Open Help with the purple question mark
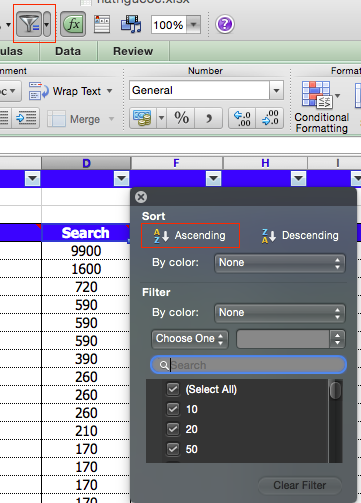The image size is (361, 503). tap(225, 24)
